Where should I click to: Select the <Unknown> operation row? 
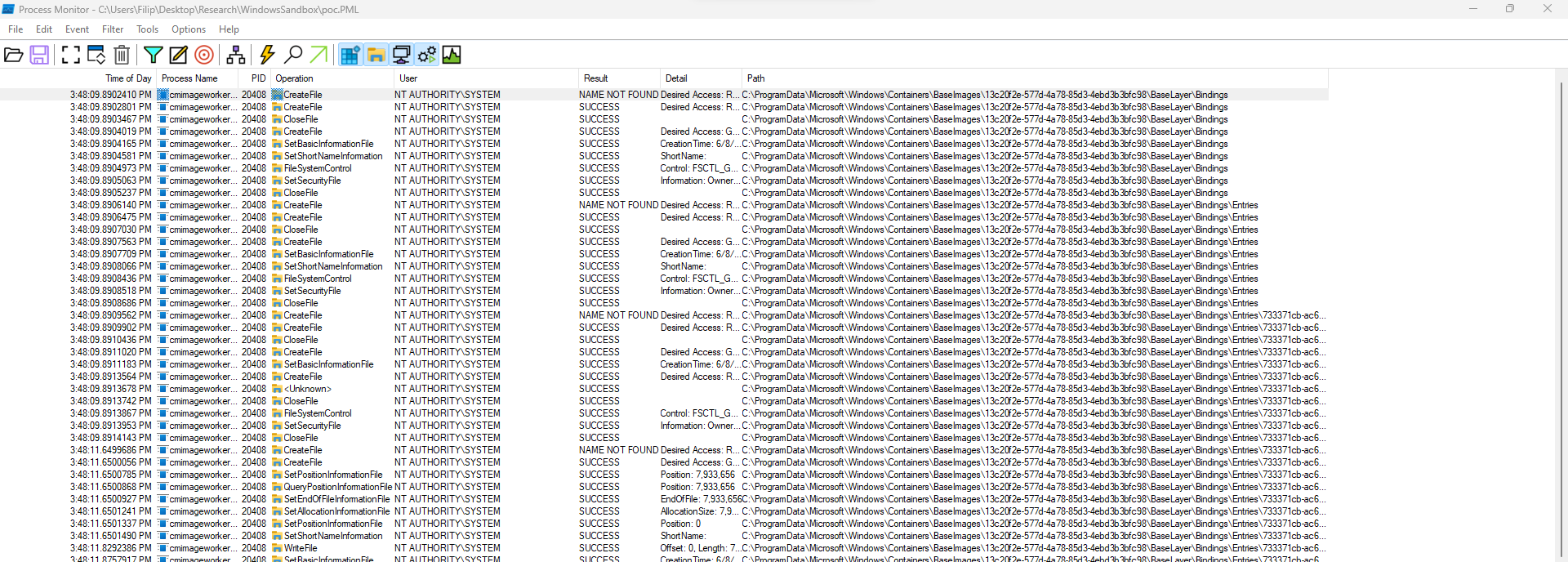(664, 389)
